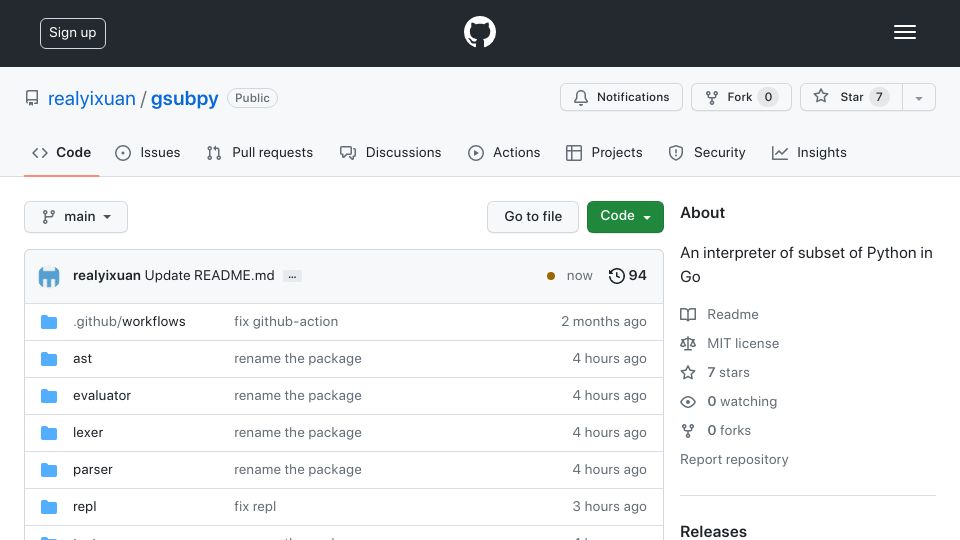
Task: Open the Pull requests tab
Action: click(260, 152)
